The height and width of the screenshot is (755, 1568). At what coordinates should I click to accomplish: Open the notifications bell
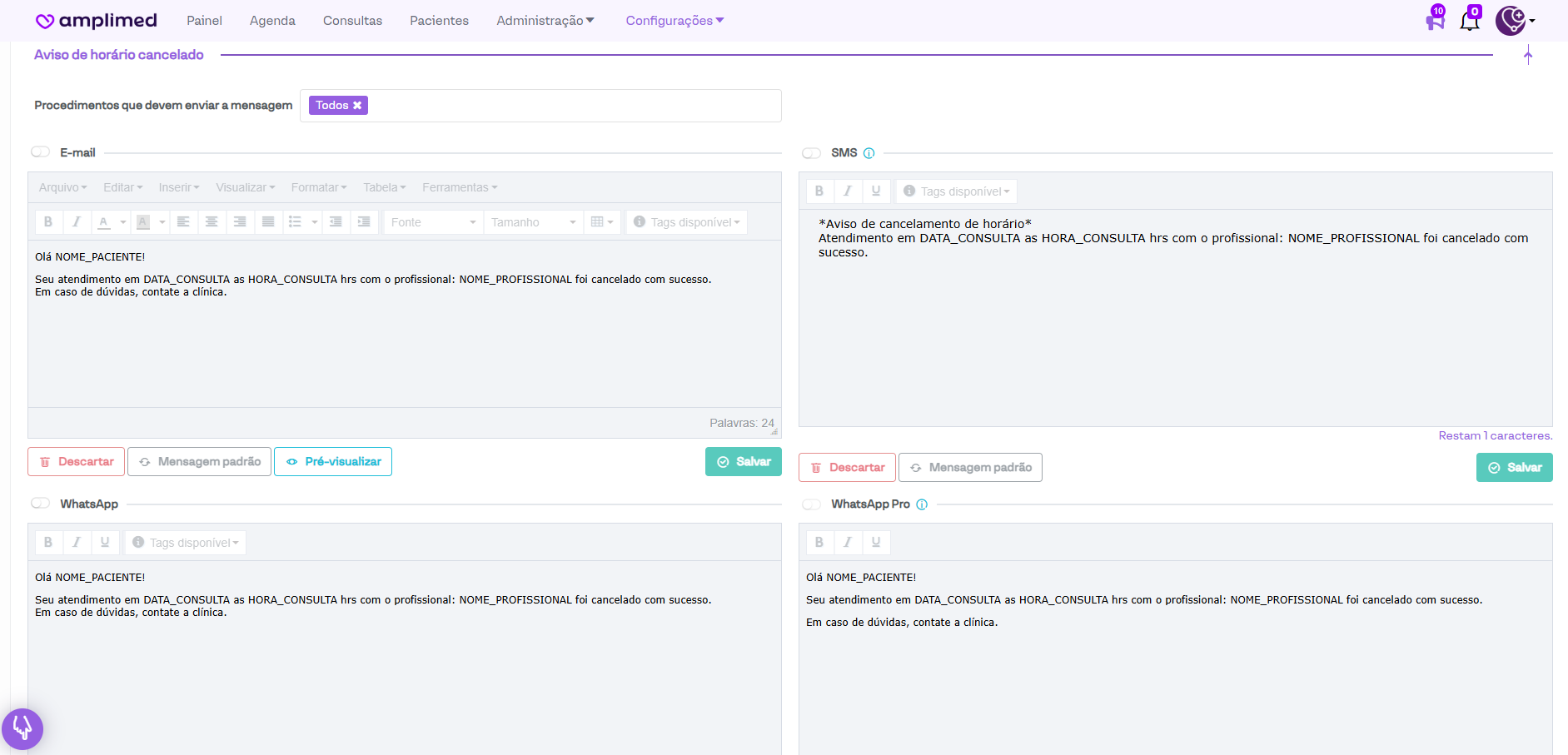(1470, 21)
